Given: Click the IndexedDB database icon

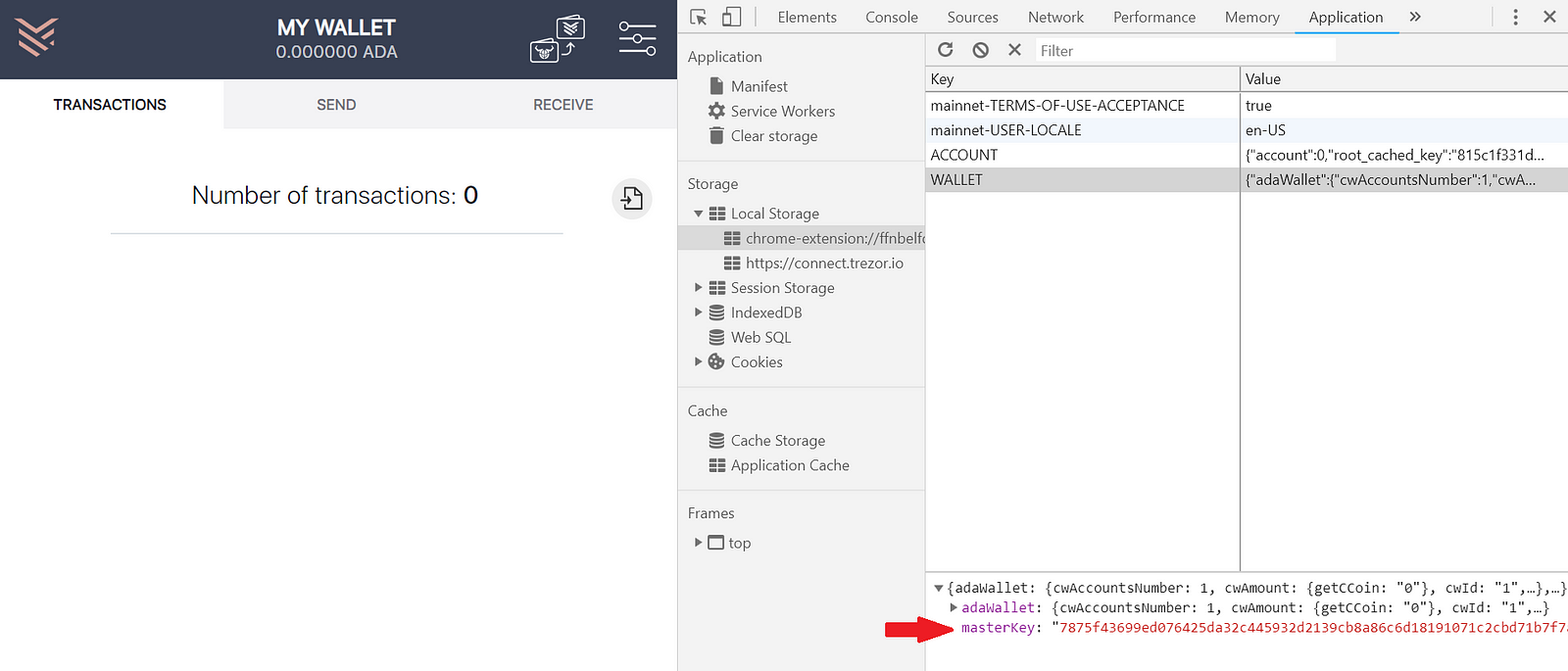Looking at the screenshot, I should pos(716,312).
